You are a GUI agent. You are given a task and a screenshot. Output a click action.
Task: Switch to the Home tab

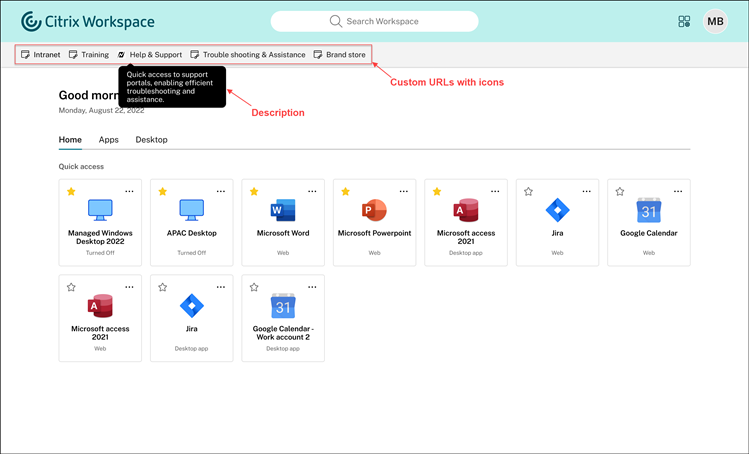[x=70, y=140]
